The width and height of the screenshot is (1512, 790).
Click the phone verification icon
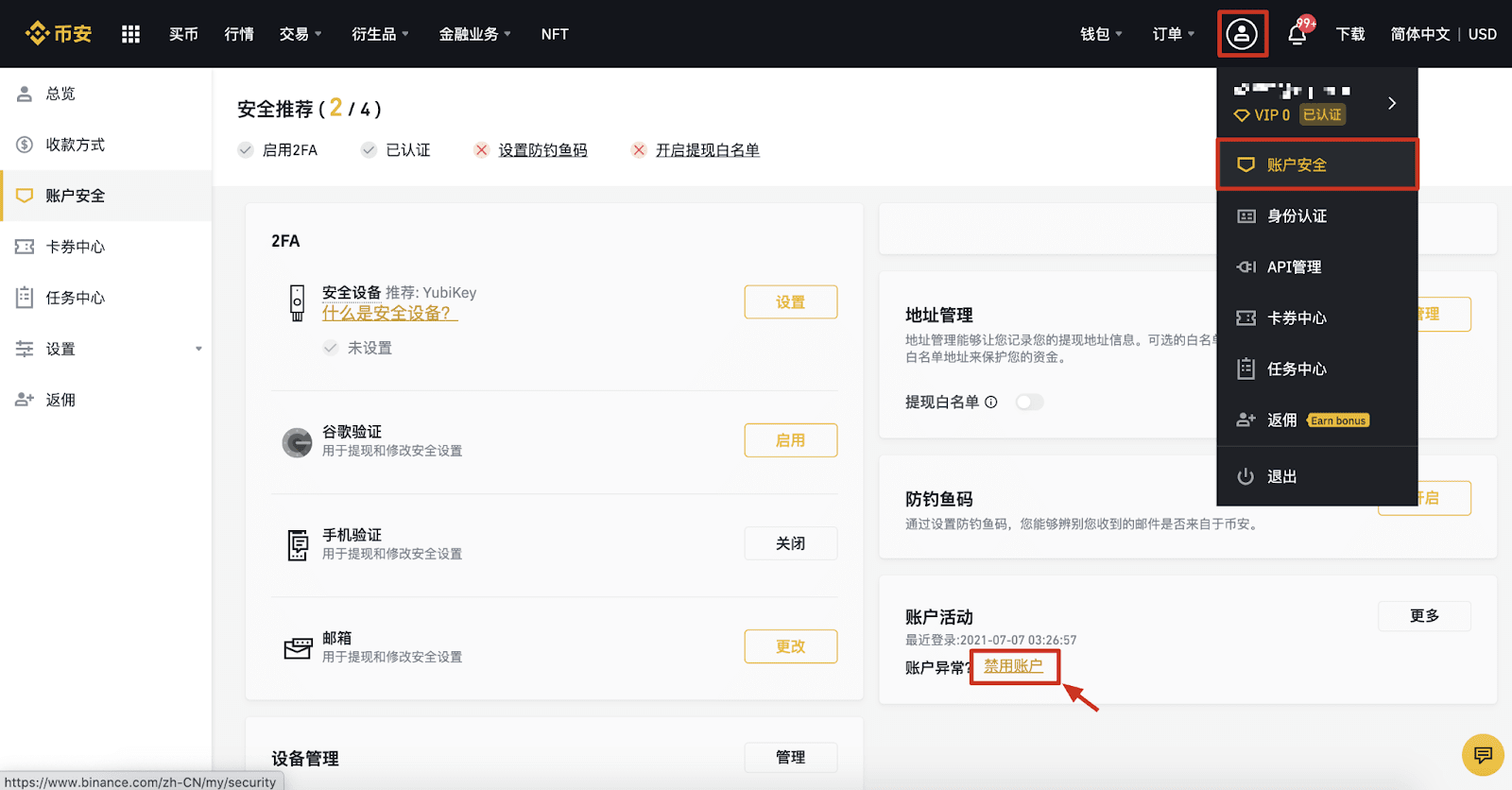pos(298,544)
